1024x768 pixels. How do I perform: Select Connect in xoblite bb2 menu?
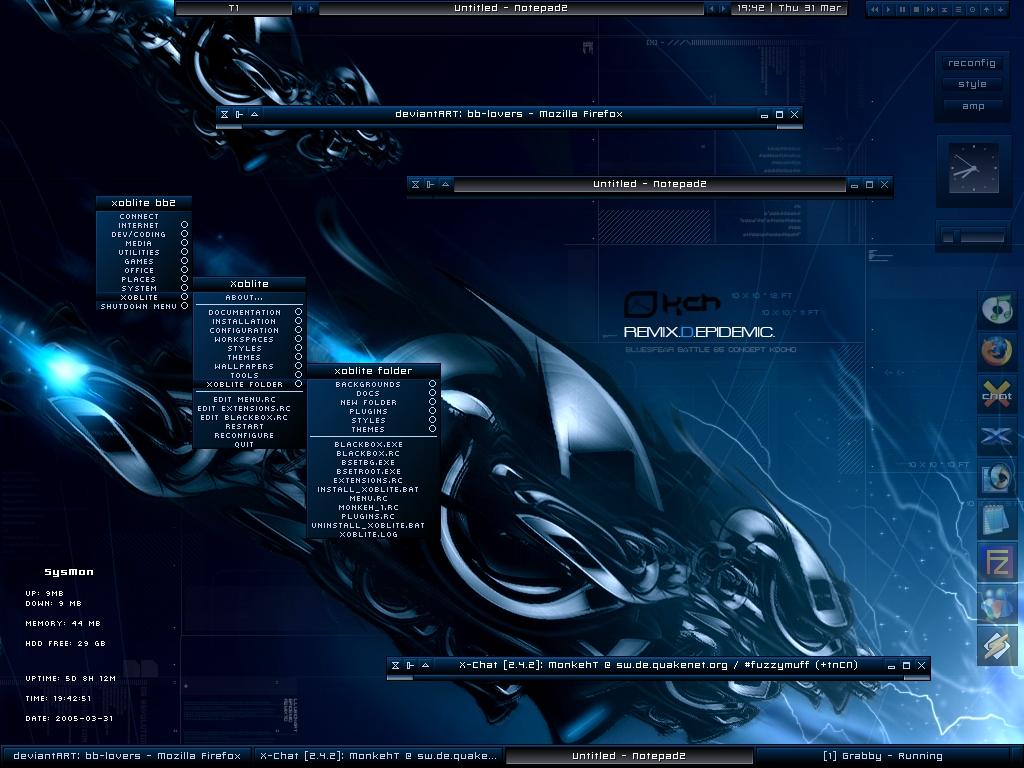[144, 216]
